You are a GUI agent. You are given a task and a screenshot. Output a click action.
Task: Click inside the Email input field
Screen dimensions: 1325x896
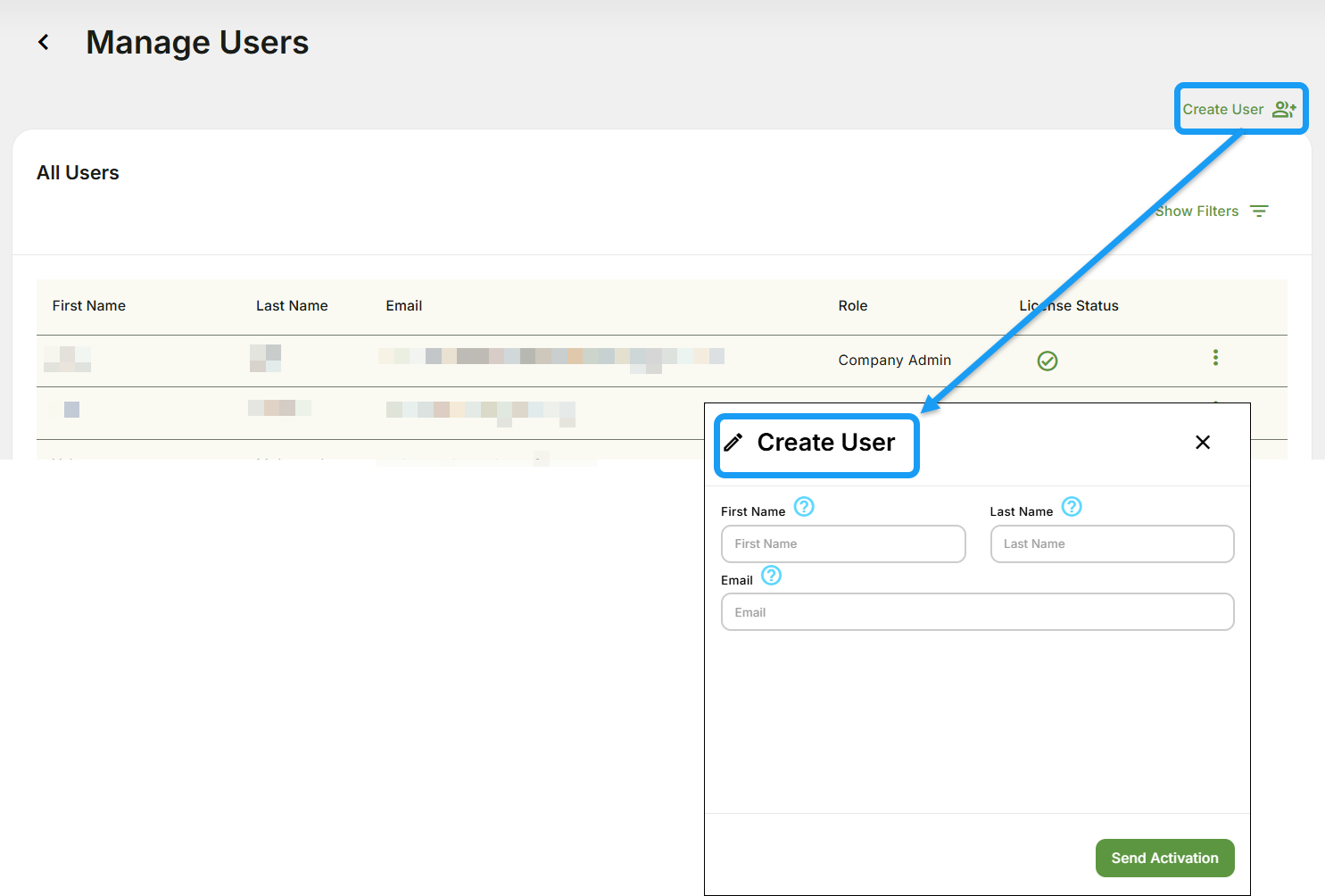point(977,612)
